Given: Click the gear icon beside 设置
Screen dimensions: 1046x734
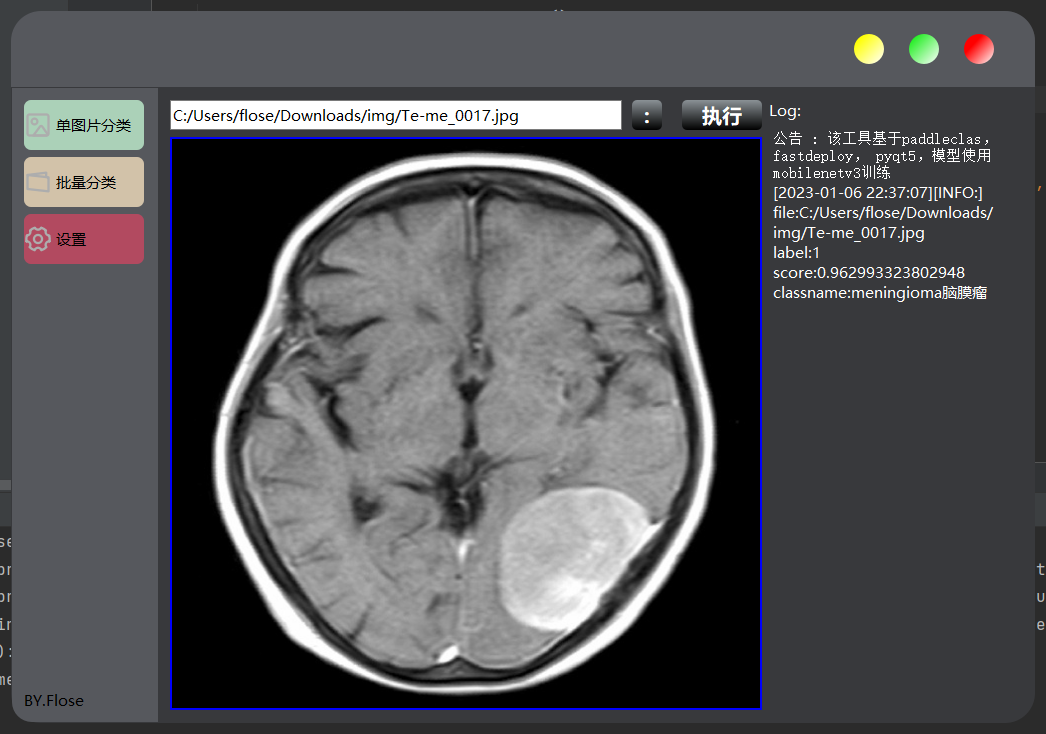Looking at the screenshot, I should pyautogui.click(x=38, y=239).
